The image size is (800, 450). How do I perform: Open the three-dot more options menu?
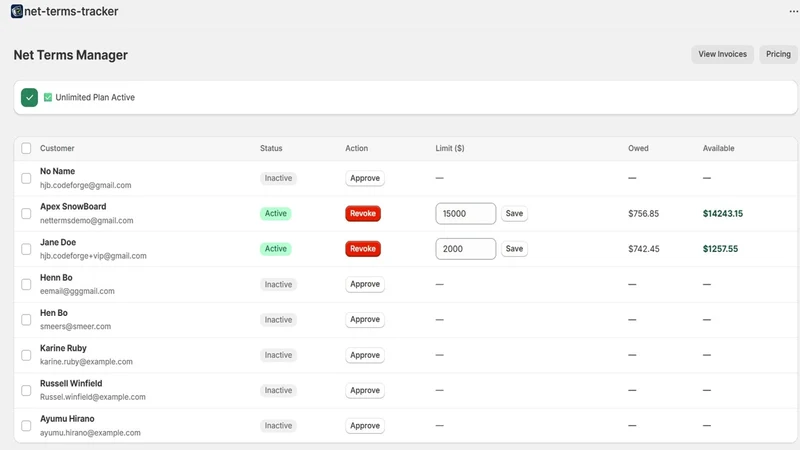coord(793,11)
